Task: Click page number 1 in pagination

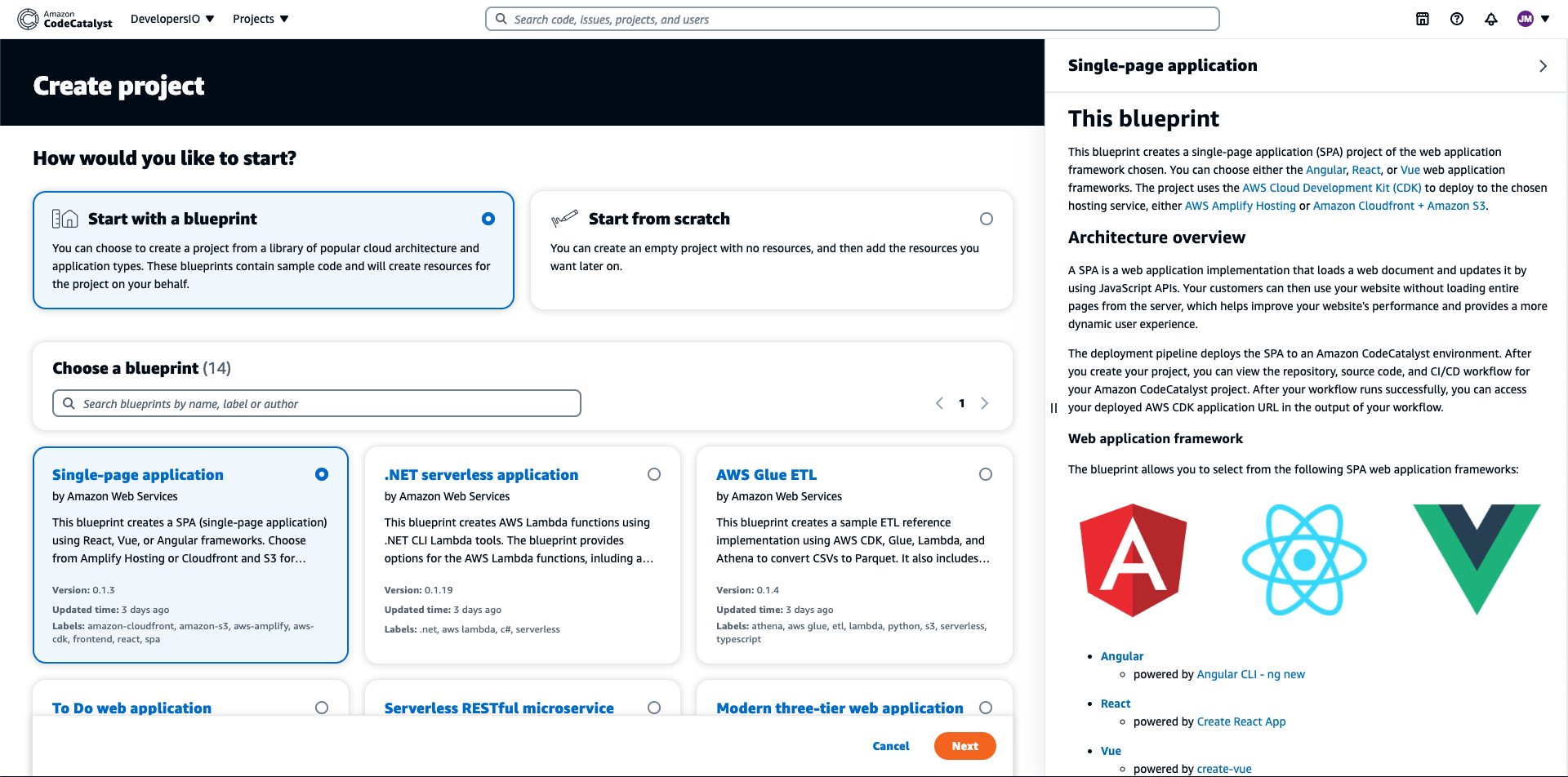Action: point(962,403)
